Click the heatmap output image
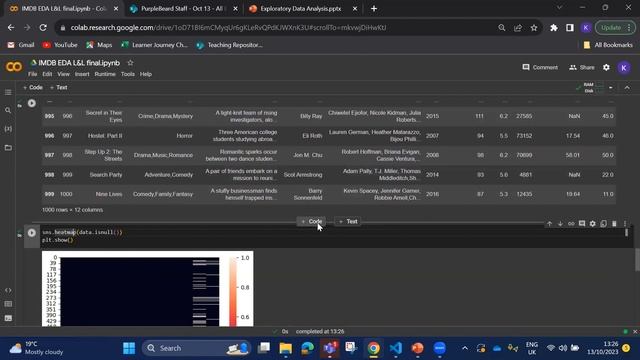The image size is (640, 360). coord(147,289)
